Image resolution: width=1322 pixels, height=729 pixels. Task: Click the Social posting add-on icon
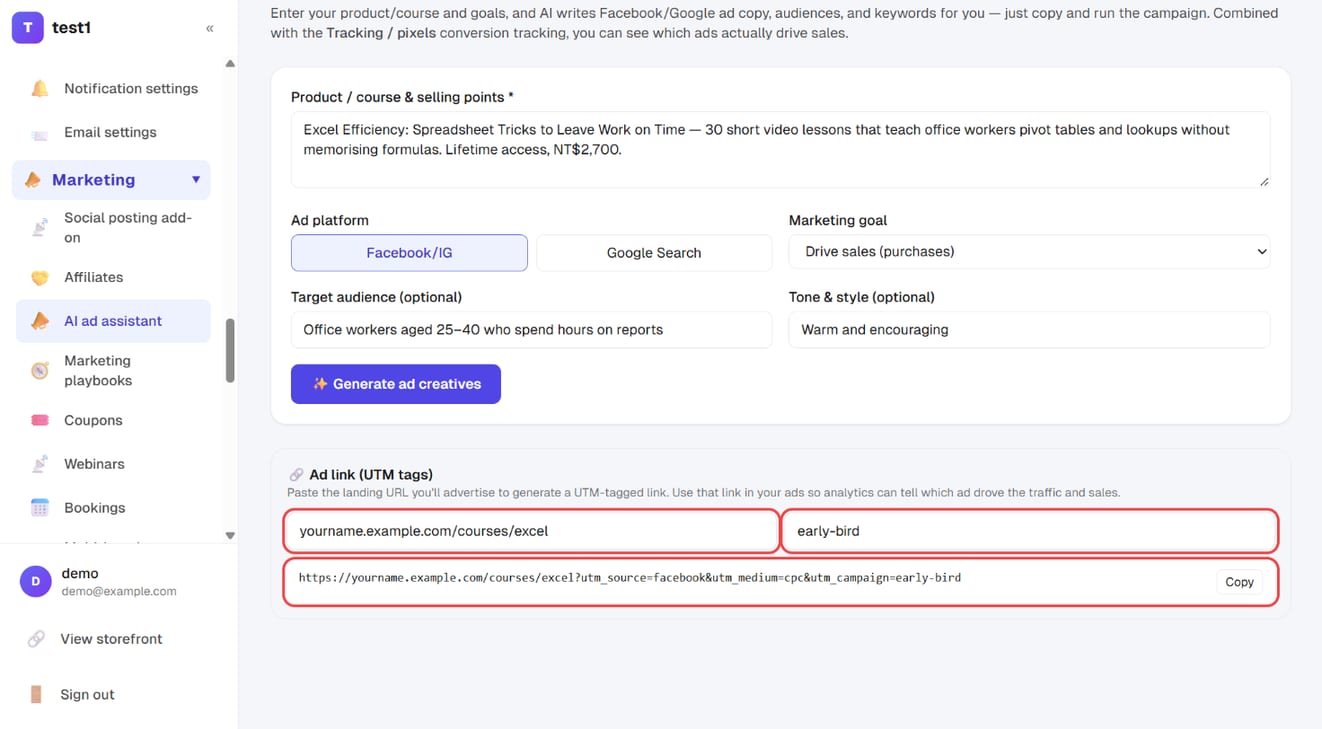[x=40, y=228]
